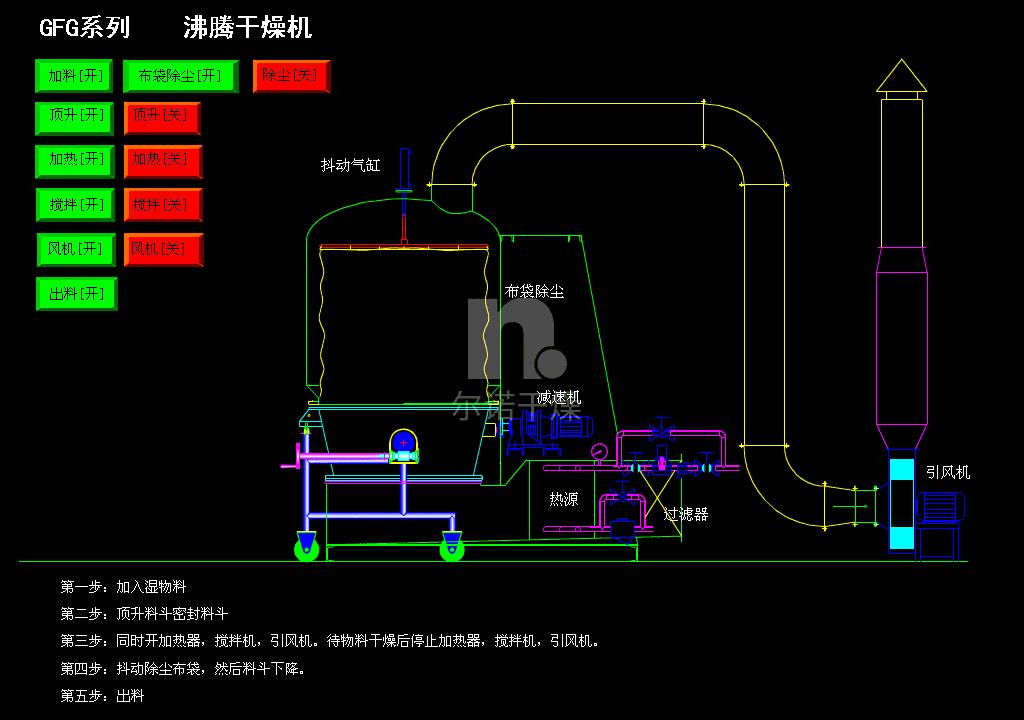Switch on fan with 风机[开]

[76, 250]
